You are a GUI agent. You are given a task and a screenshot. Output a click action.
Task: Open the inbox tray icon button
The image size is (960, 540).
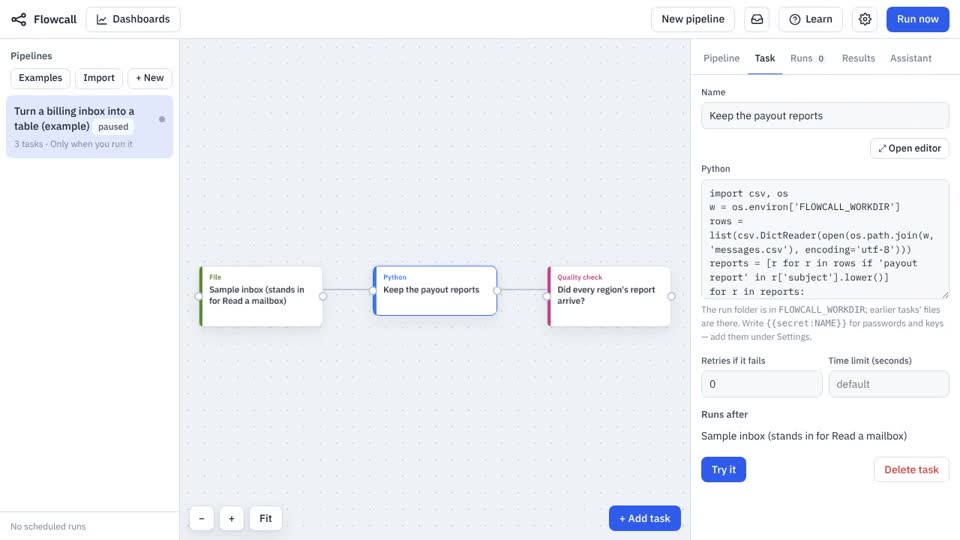click(757, 19)
